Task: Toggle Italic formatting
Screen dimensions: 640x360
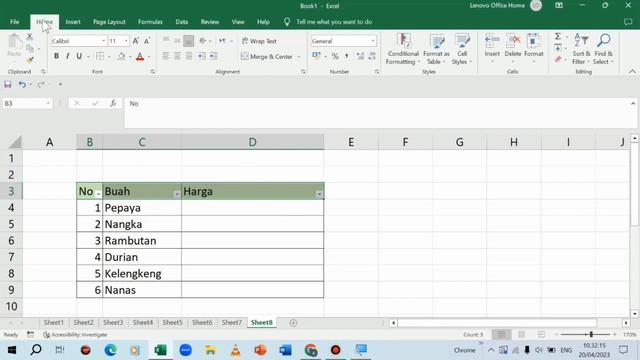Action: coord(68,56)
